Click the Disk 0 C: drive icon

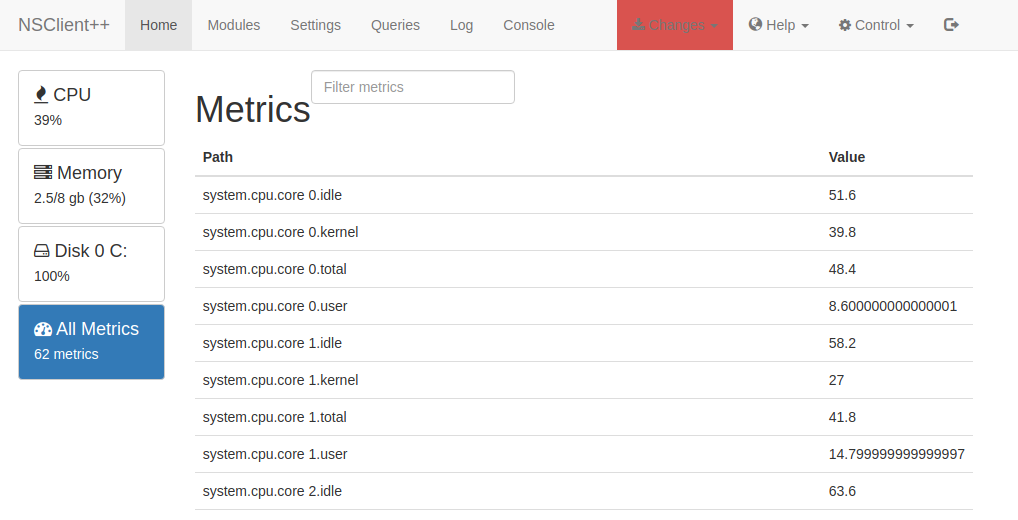42,252
